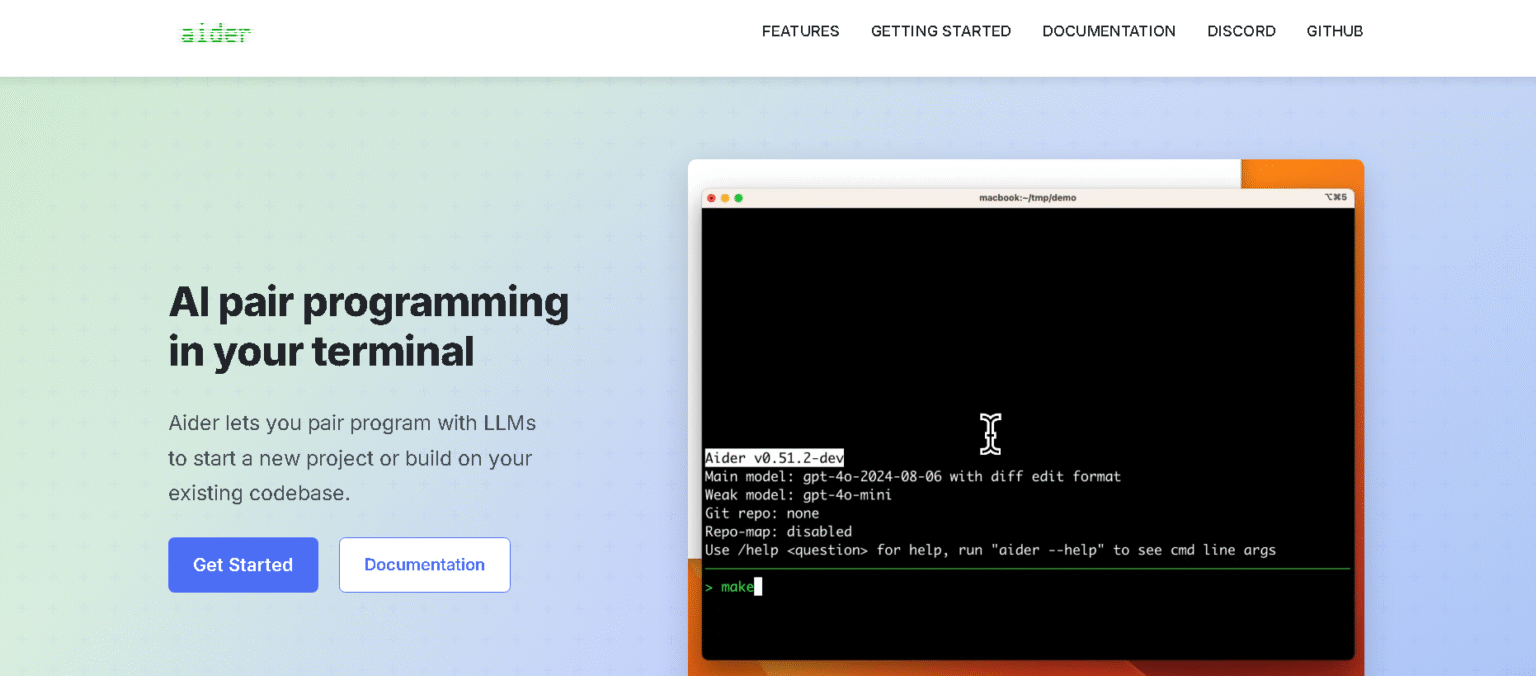Screen dimensions: 1536x676
Task: Click the yellow minimize dot on the terminal window
Action: point(724,198)
